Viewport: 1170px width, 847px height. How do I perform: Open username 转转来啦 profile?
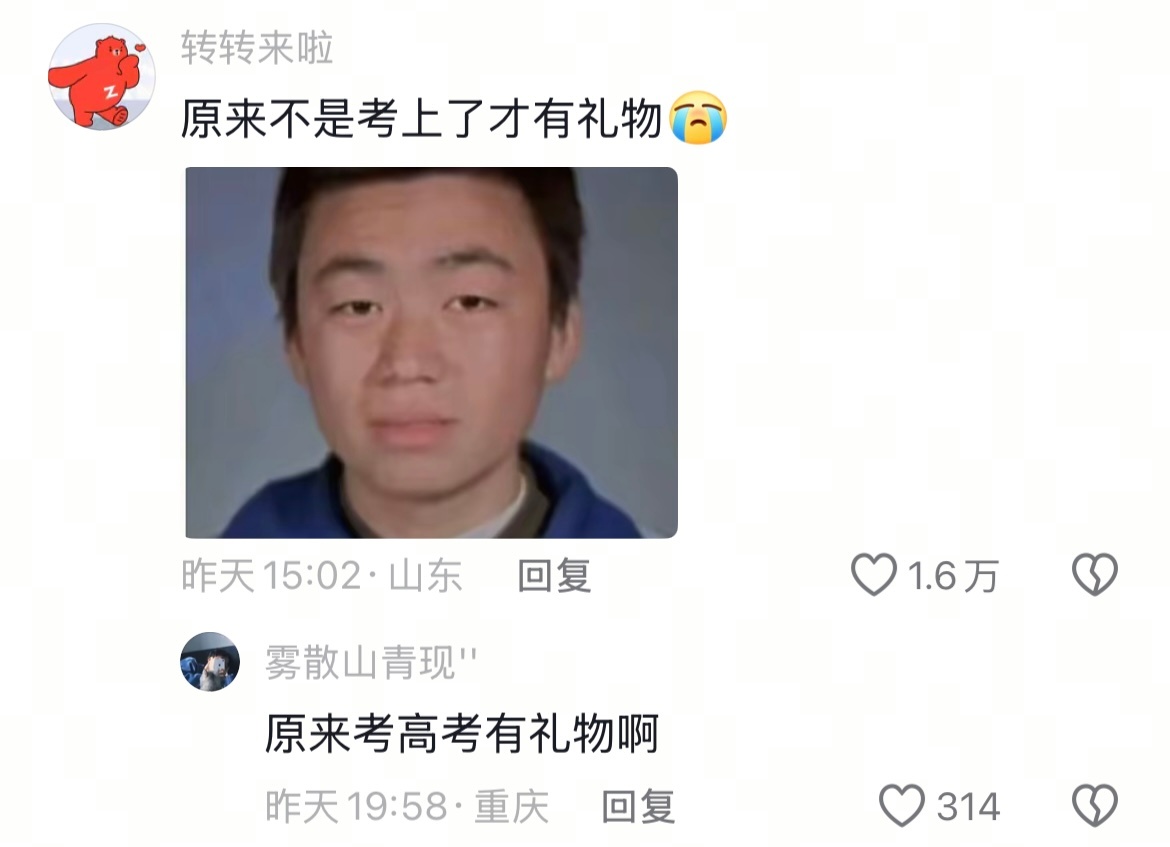point(257,48)
